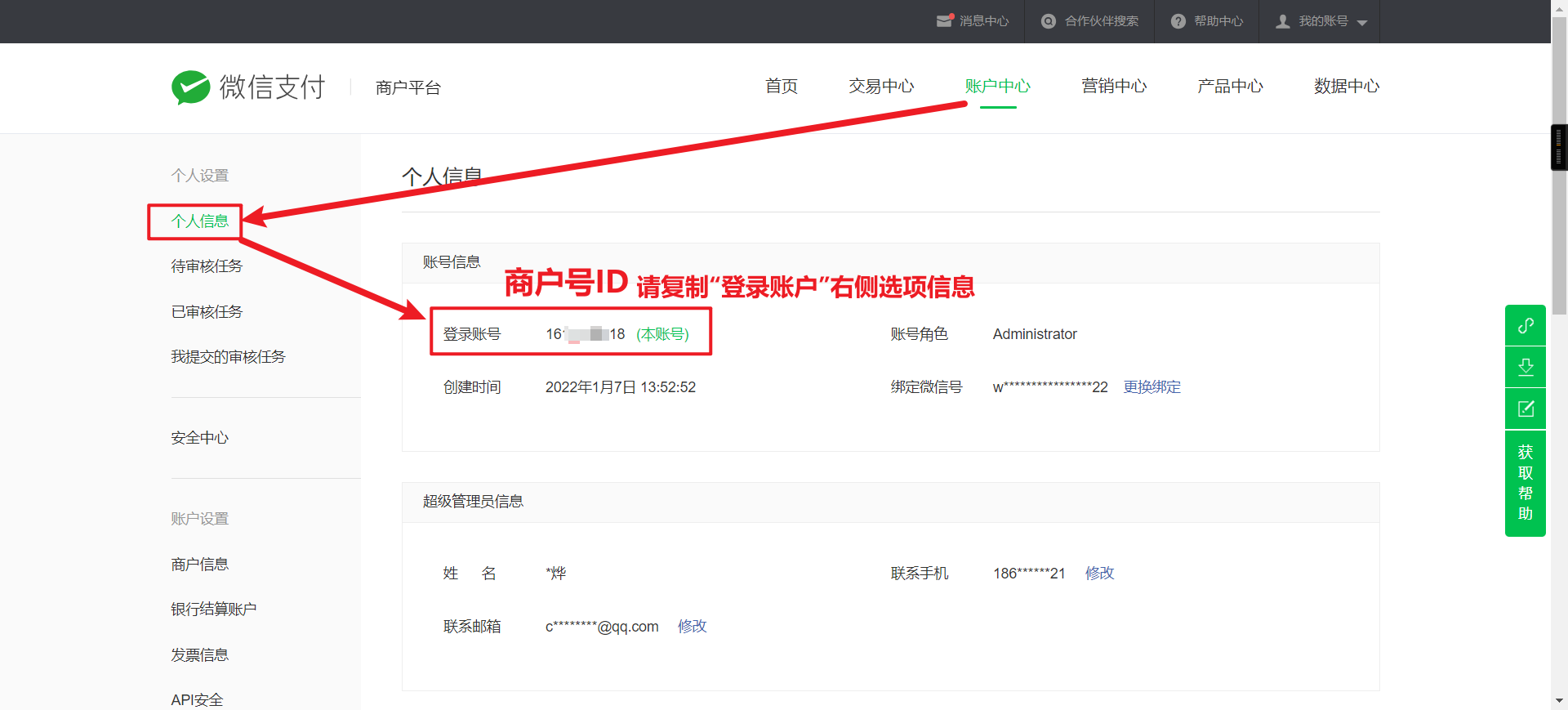This screenshot has width=1568, height=710.
Task: Open 待审核任务 in the sidebar
Action: pos(207,266)
